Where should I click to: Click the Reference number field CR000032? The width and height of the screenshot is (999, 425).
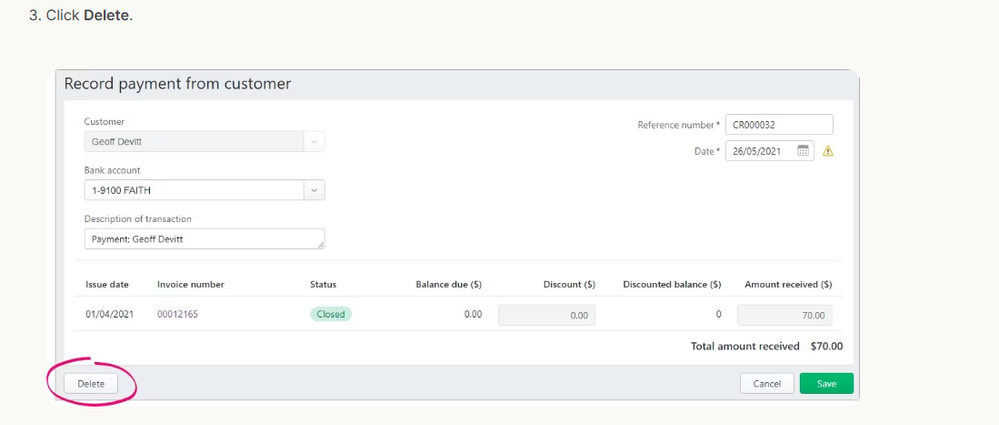tap(779, 125)
